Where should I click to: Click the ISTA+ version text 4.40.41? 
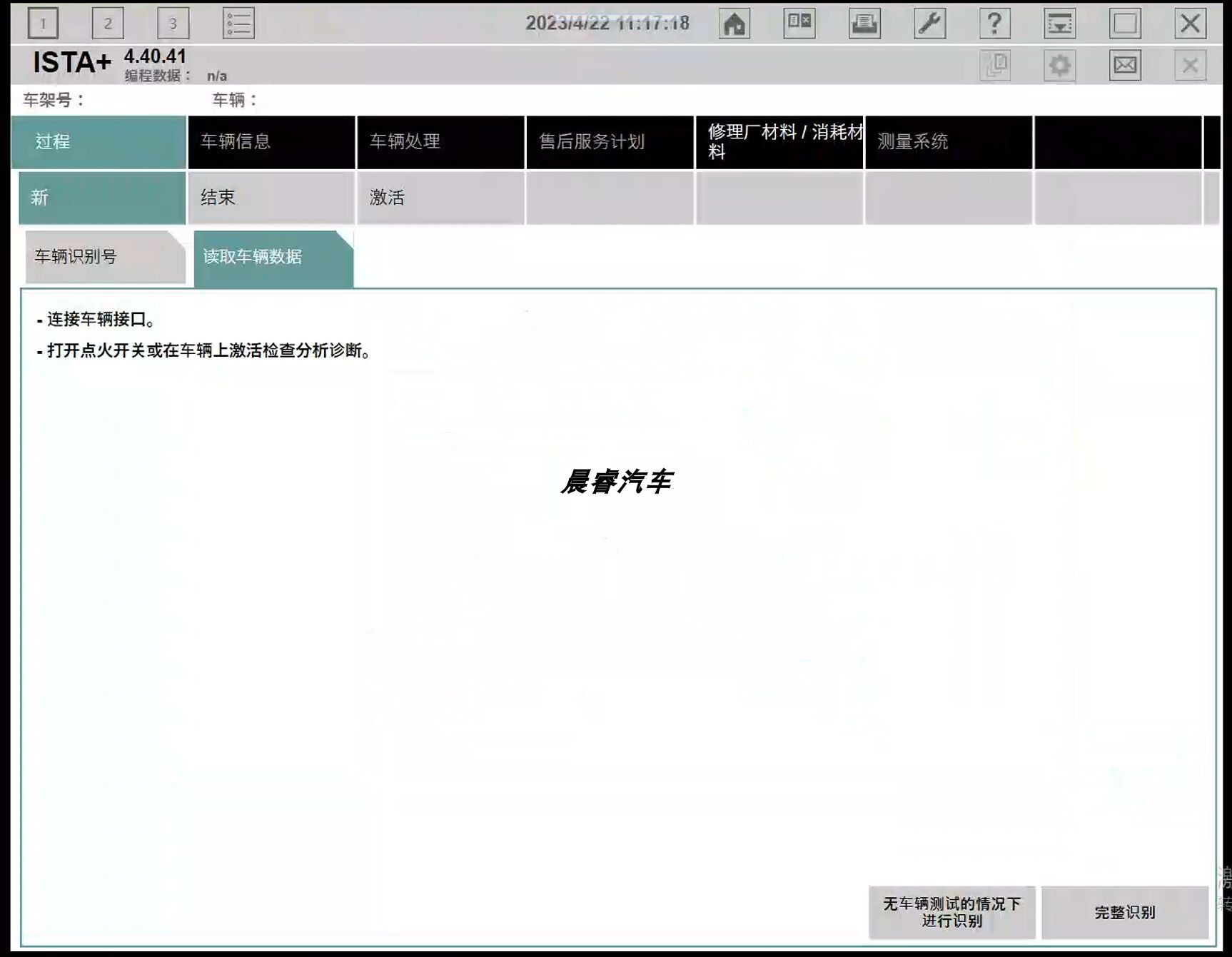tap(155, 56)
